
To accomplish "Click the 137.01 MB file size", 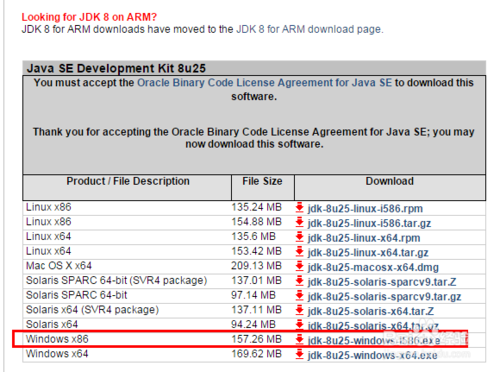I will [x=256, y=280].
